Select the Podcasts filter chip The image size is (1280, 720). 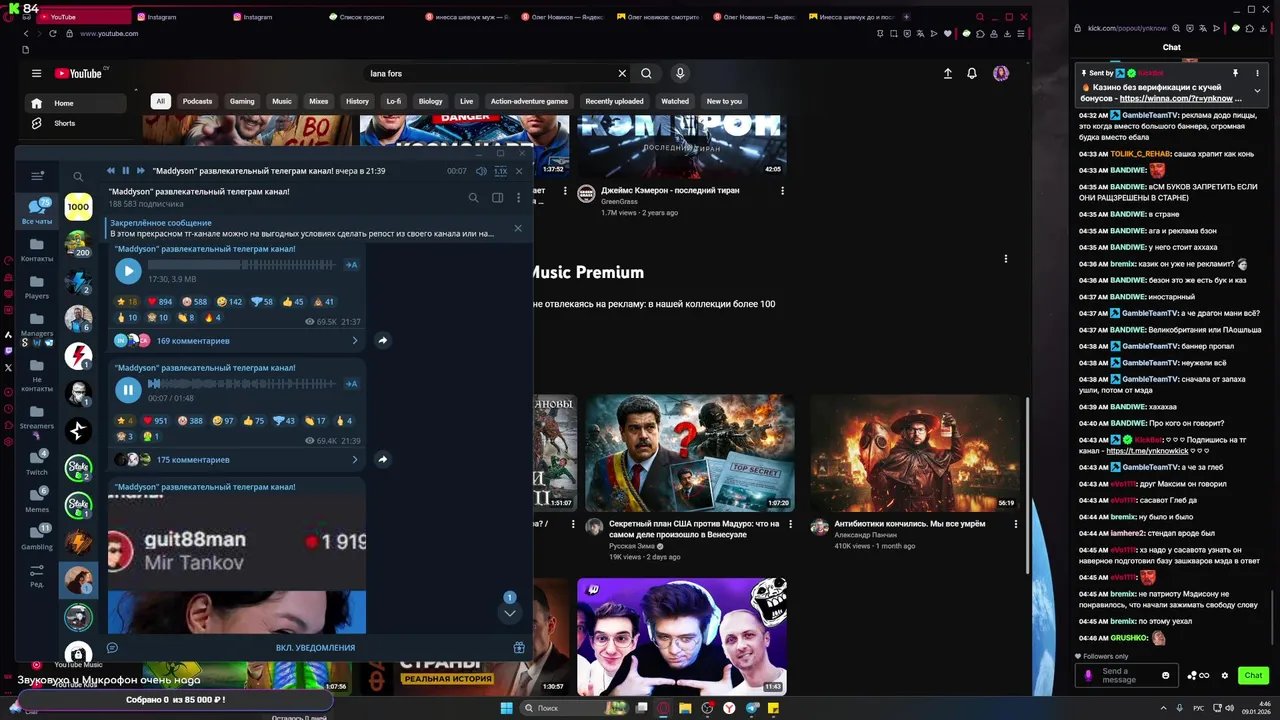tap(197, 101)
